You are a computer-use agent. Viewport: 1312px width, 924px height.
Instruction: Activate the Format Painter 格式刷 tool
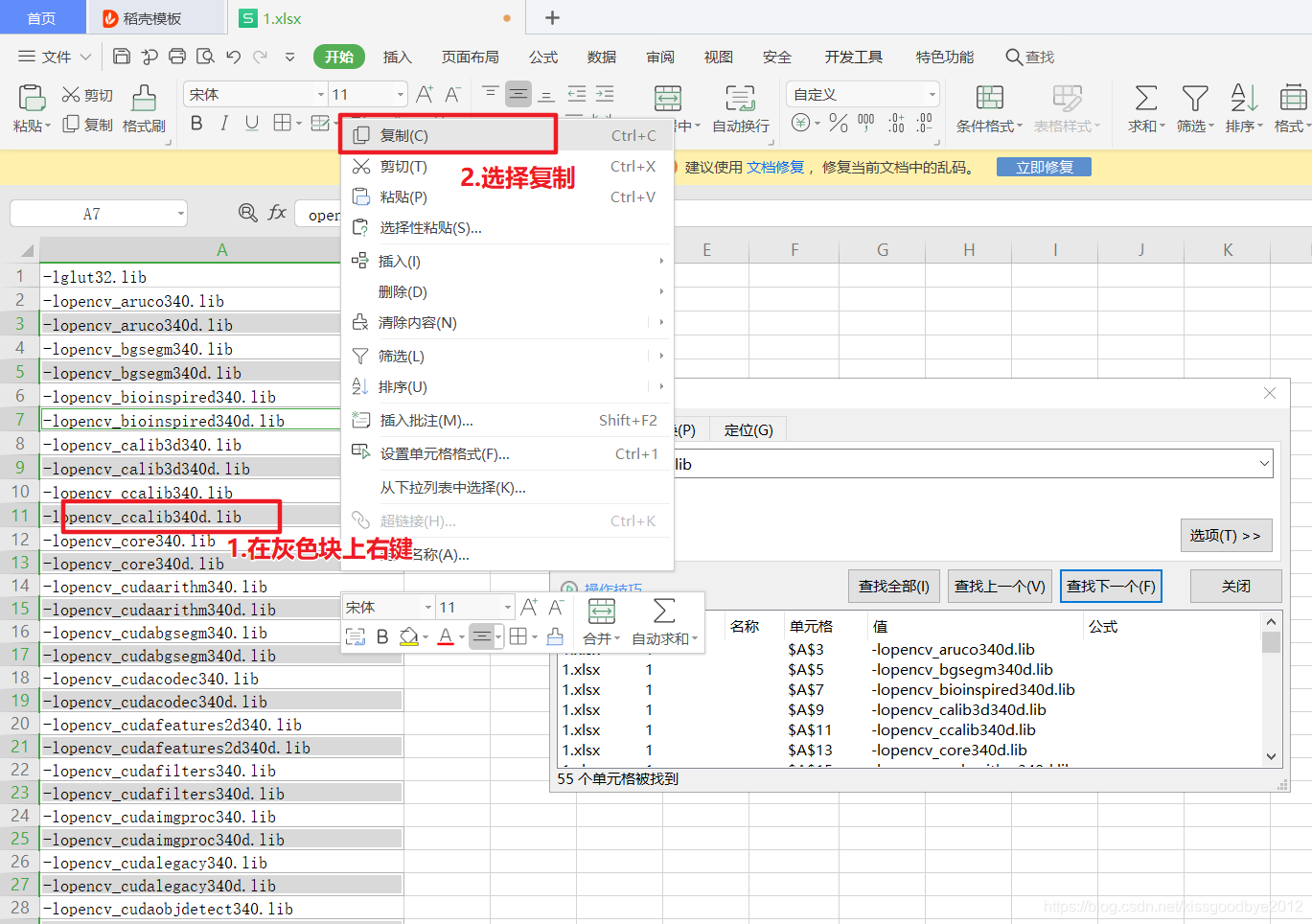coord(144,109)
